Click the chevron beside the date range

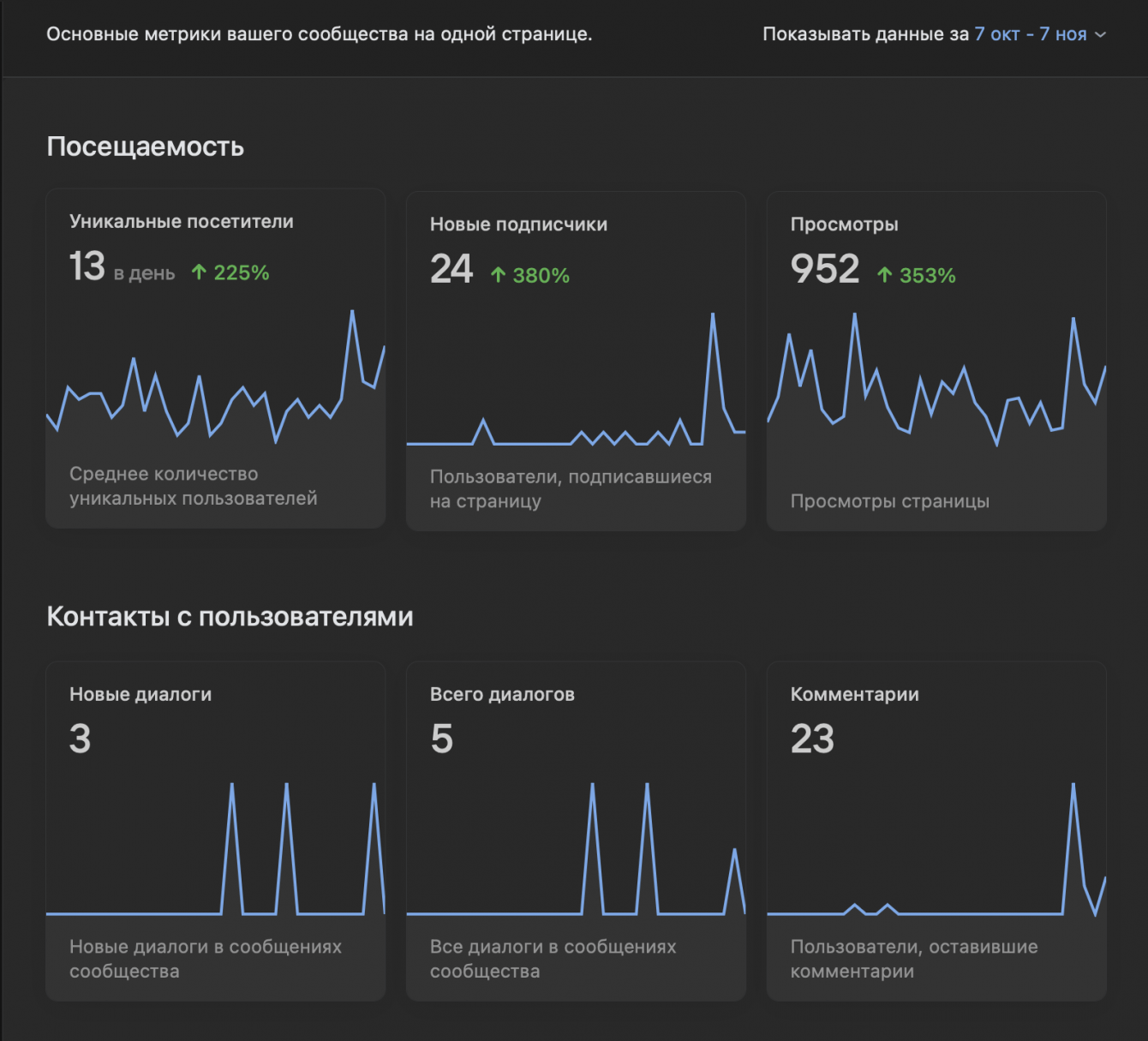1101,35
